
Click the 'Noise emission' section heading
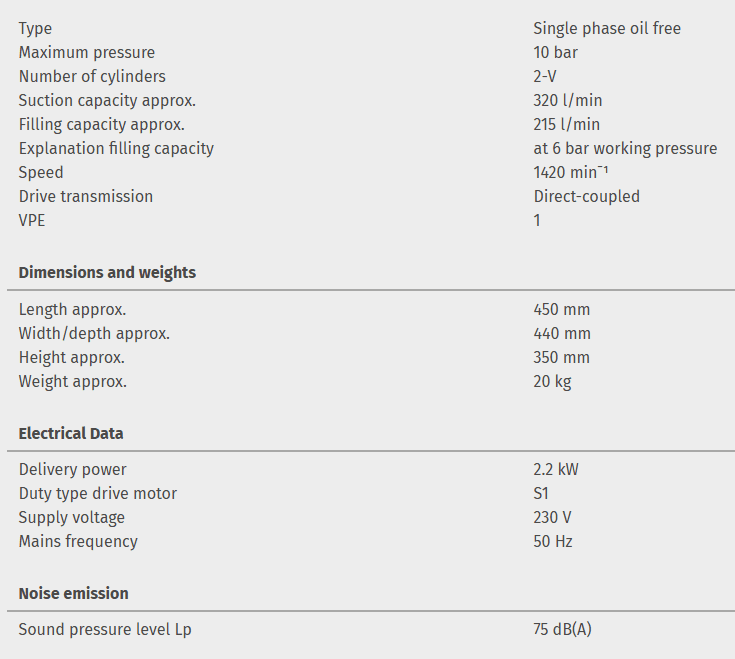[x=73, y=593]
